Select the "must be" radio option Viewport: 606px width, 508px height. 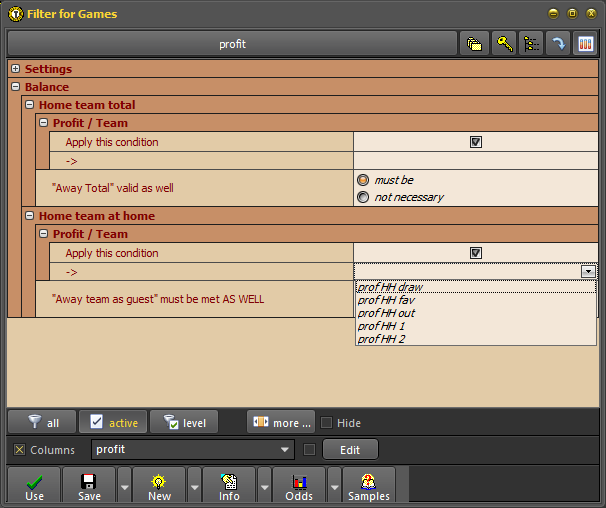[x=363, y=180]
